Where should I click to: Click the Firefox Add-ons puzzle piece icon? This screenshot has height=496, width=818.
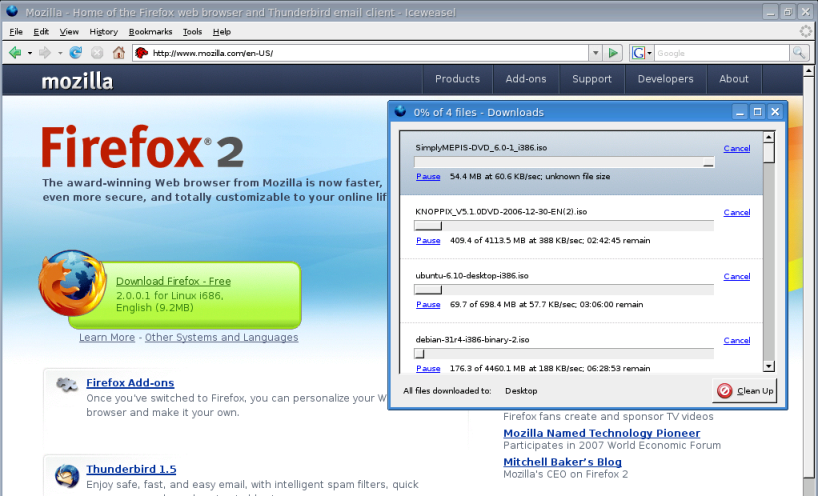click(x=67, y=385)
